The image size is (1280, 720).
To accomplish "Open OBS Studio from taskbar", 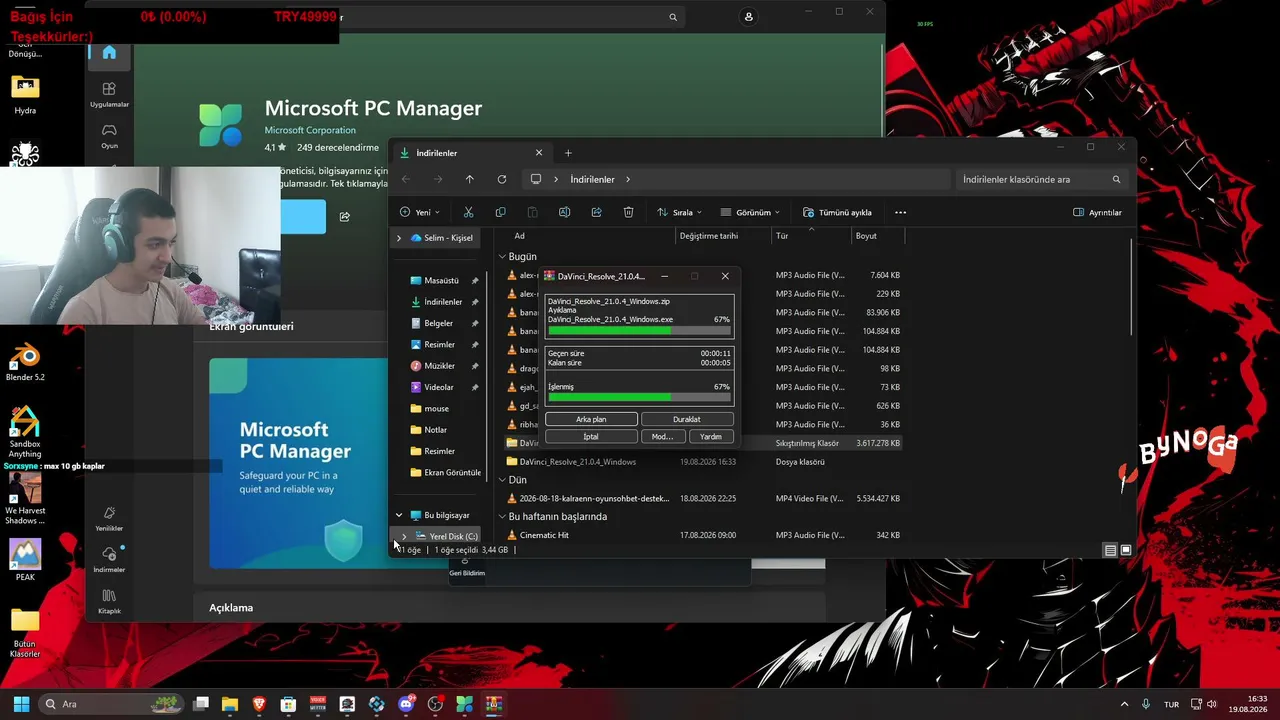I will click(x=435, y=704).
